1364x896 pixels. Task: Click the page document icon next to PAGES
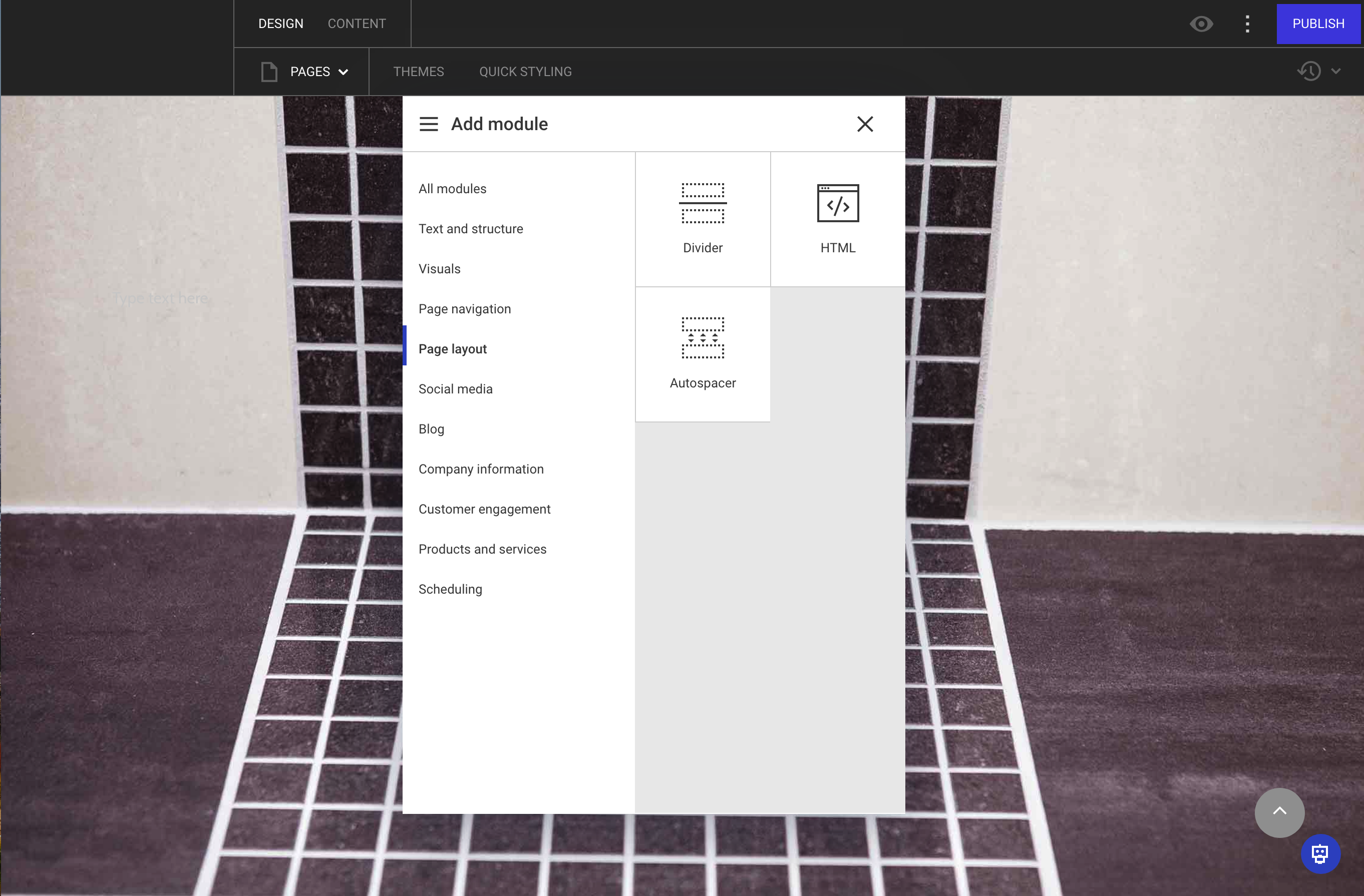269,71
